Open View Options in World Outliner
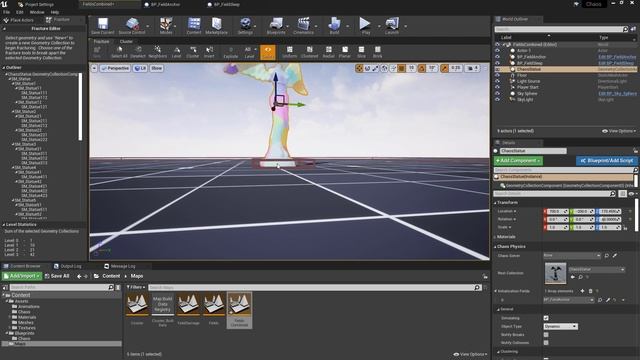The width and height of the screenshot is (640, 360). pyautogui.click(x=619, y=131)
